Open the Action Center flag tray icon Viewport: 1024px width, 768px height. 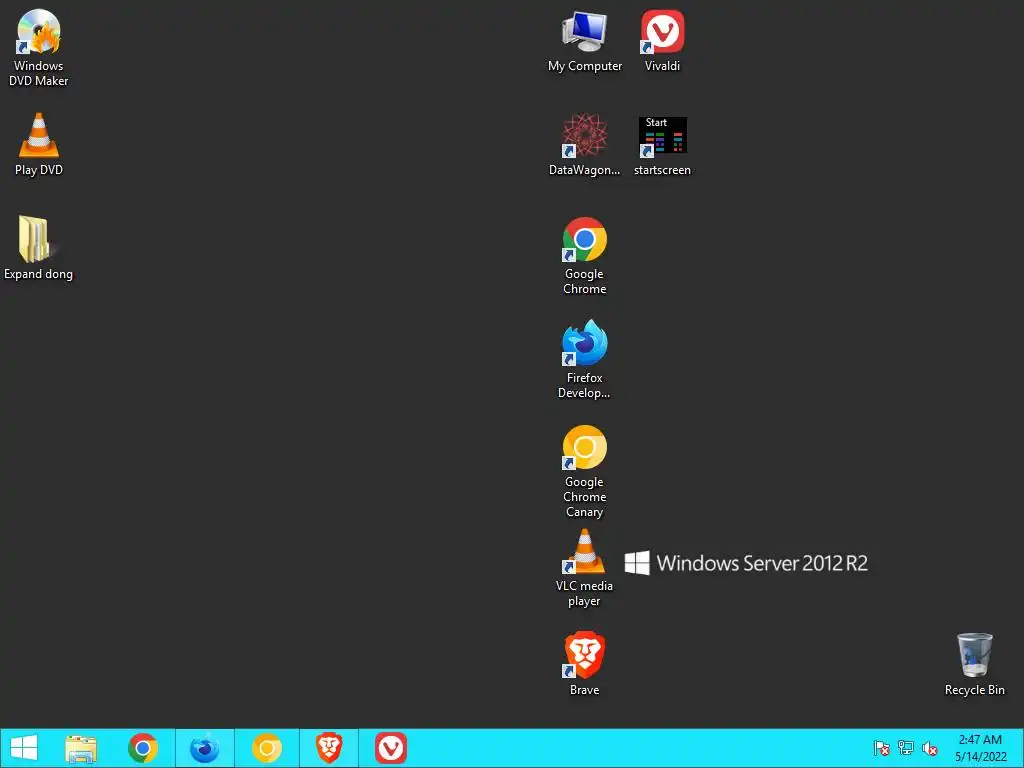click(x=882, y=748)
